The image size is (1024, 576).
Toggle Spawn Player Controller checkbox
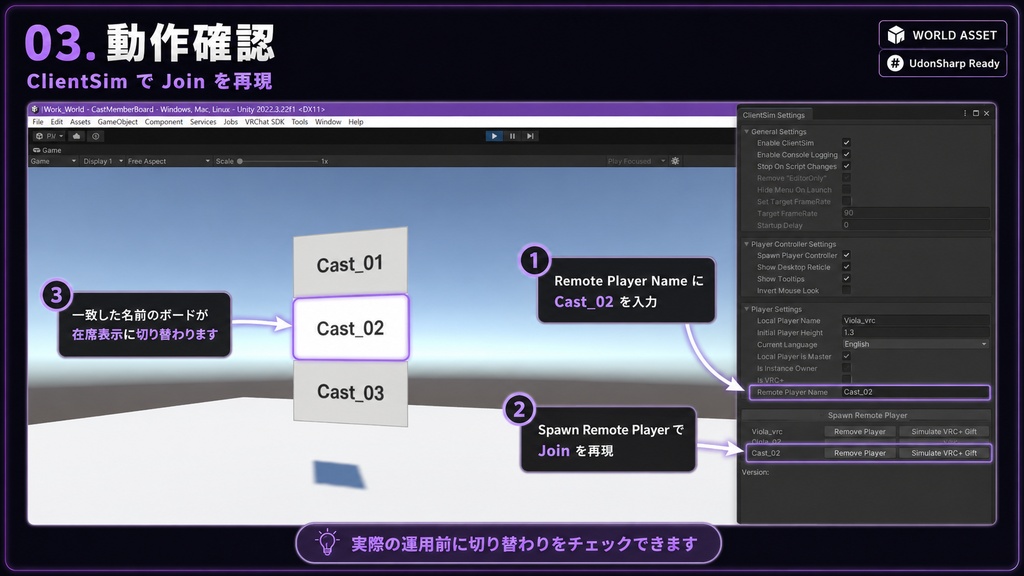[x=846, y=255]
